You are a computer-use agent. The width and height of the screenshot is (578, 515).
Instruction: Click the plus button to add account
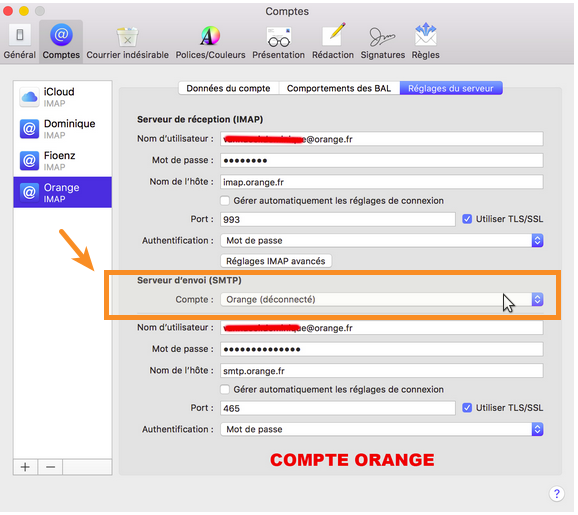[x=25, y=467]
